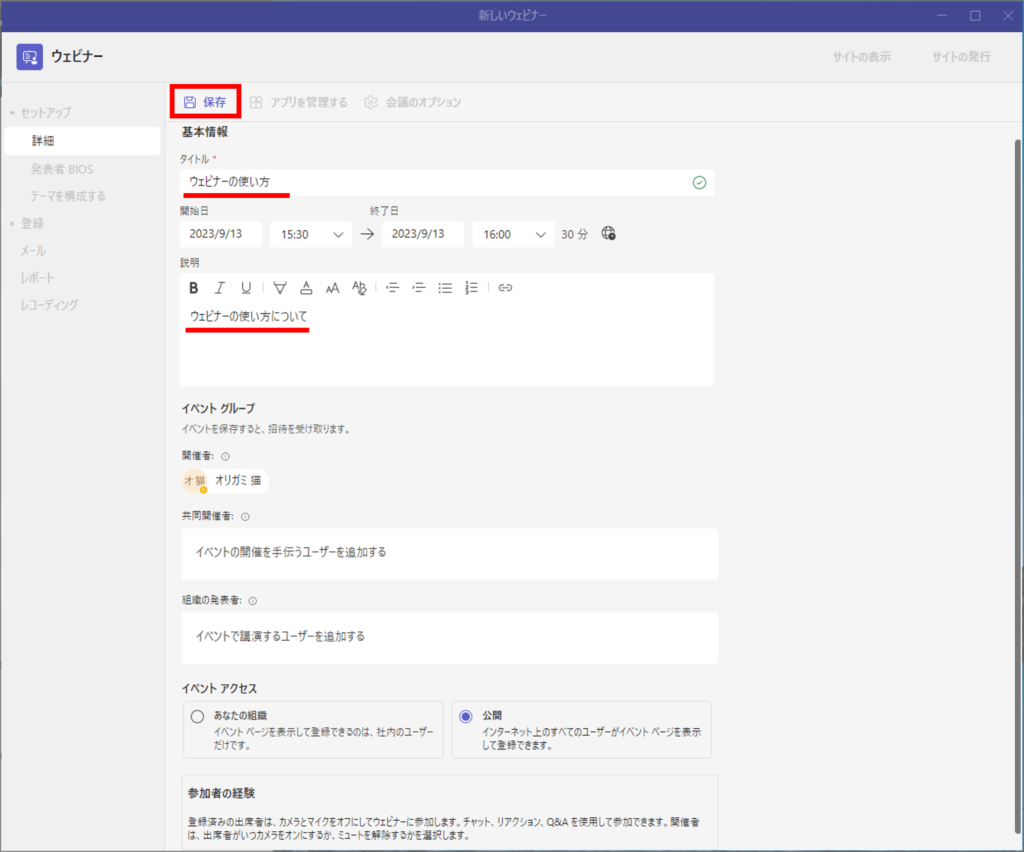Open the 16:00 end time dropdown

[x=513, y=234]
